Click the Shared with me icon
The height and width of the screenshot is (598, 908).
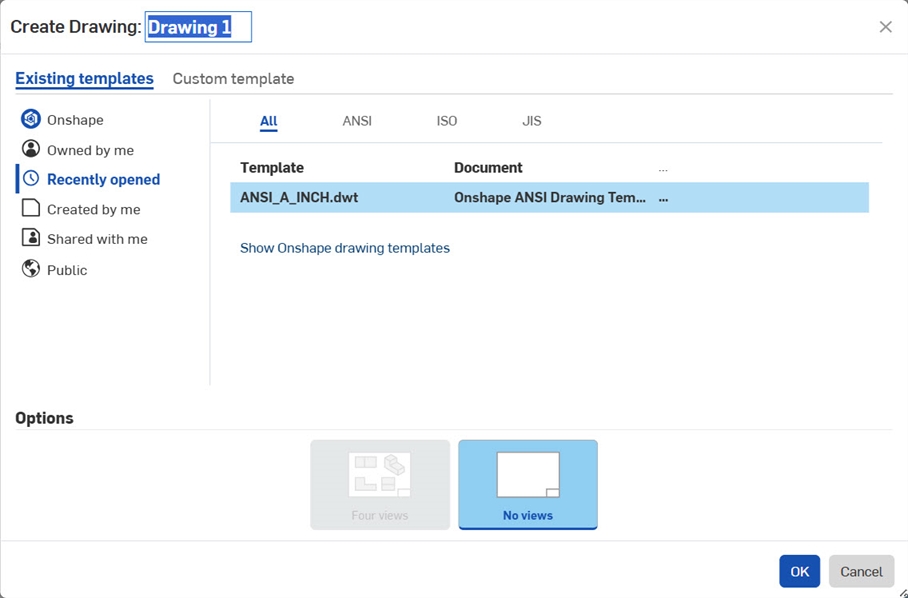[x=31, y=239]
